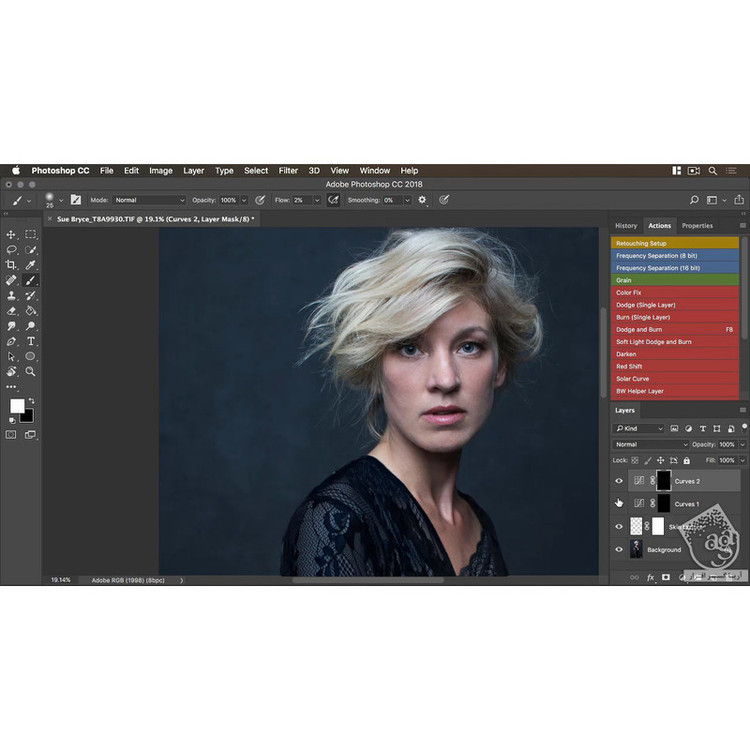Select the Crop tool
The width and height of the screenshot is (750, 750).
coord(12,265)
